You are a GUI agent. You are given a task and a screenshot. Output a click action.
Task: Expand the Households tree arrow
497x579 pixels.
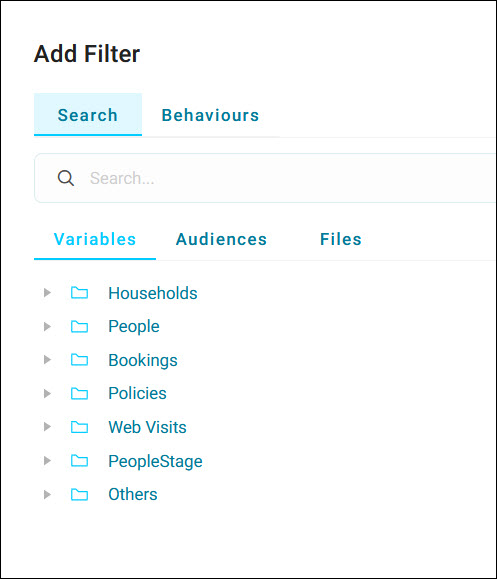[x=47, y=293]
